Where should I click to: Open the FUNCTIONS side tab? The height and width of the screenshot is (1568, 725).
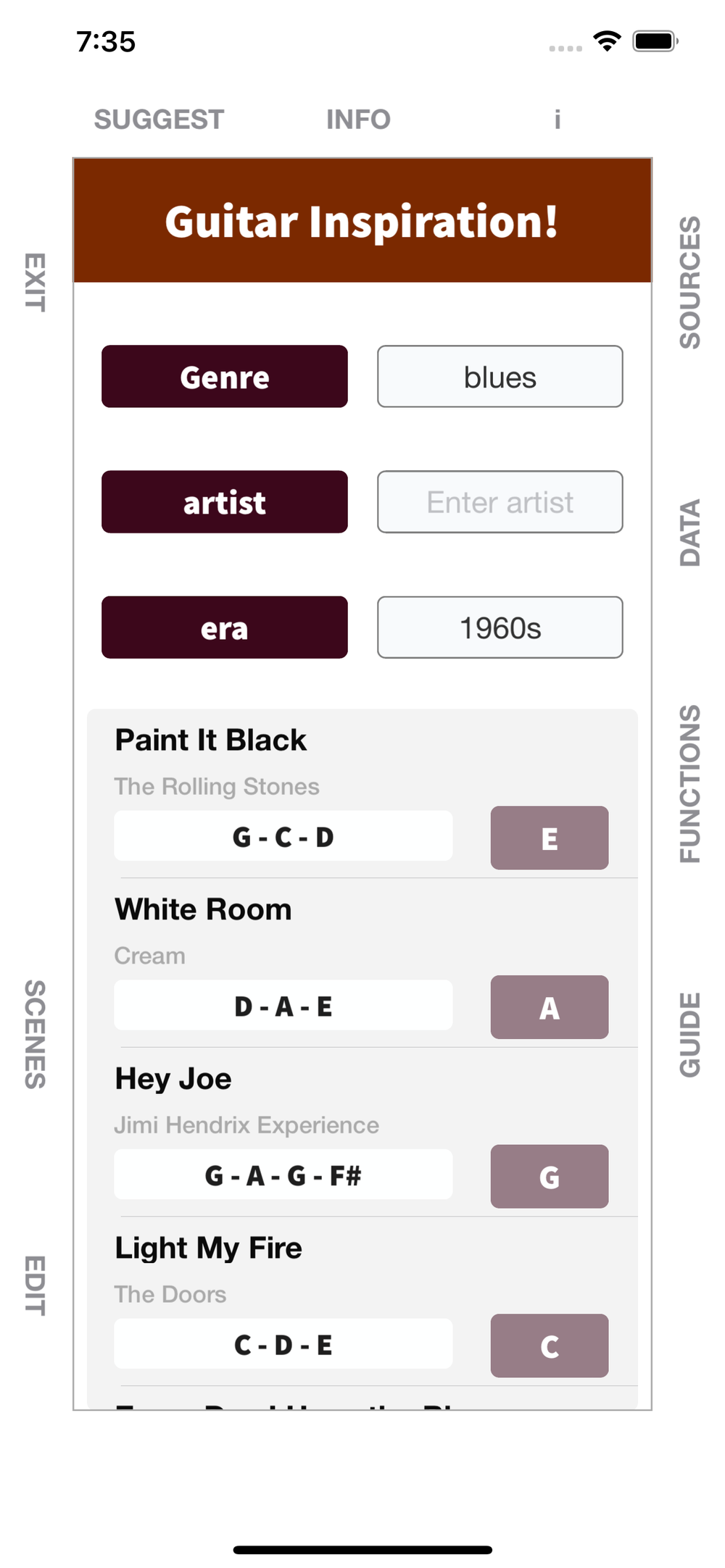[689, 783]
